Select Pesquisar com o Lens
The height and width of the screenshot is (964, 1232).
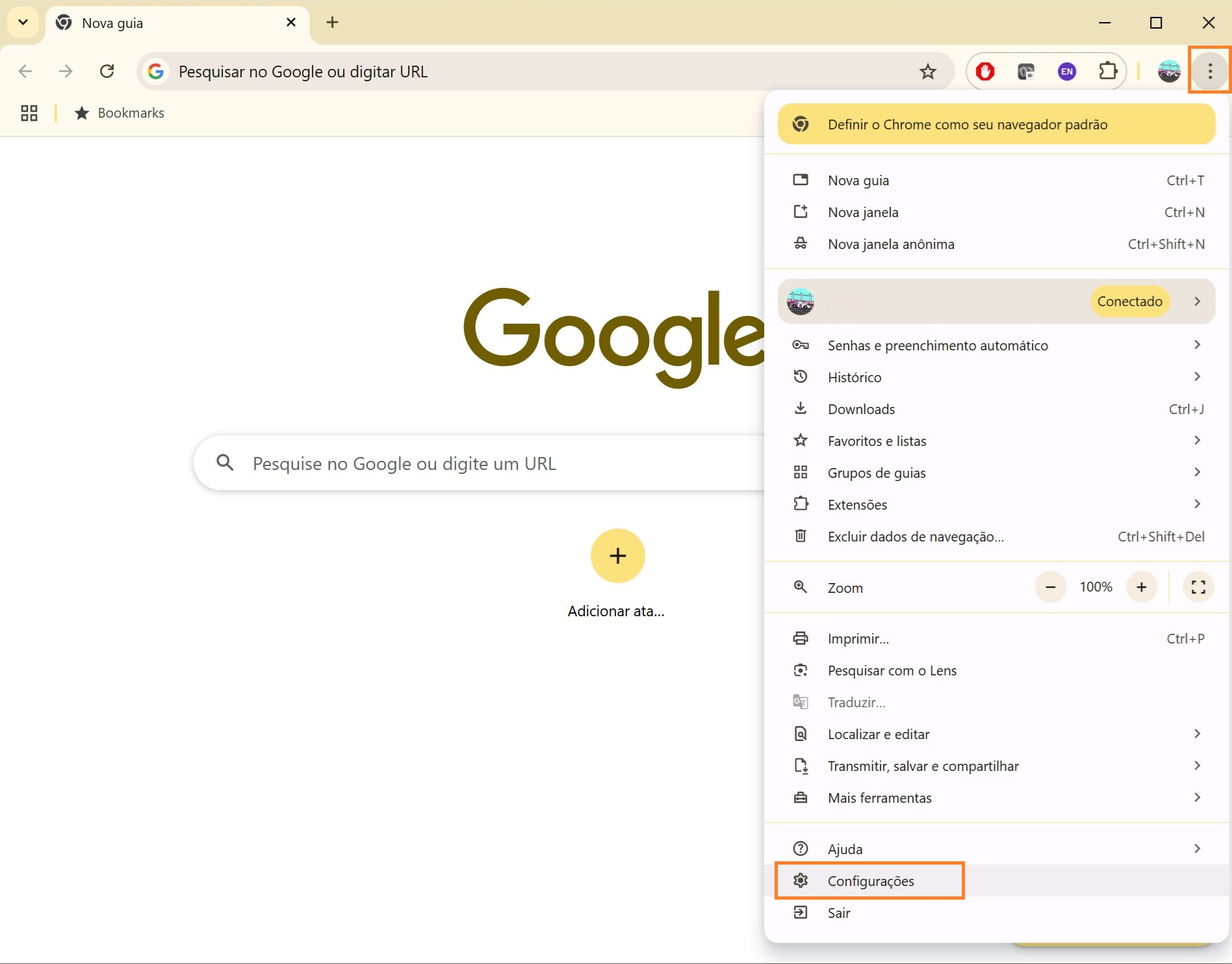997,671
